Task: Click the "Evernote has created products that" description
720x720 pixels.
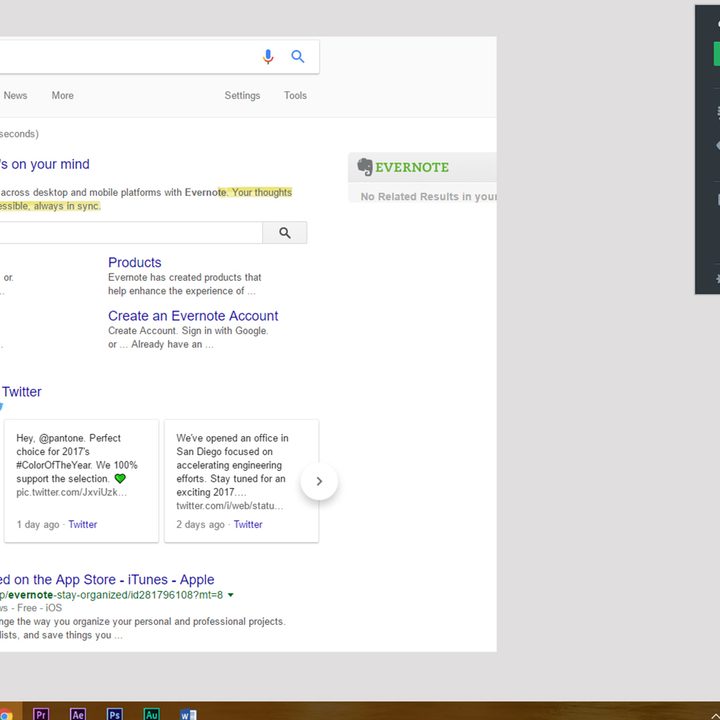Action: pyautogui.click(x=185, y=277)
